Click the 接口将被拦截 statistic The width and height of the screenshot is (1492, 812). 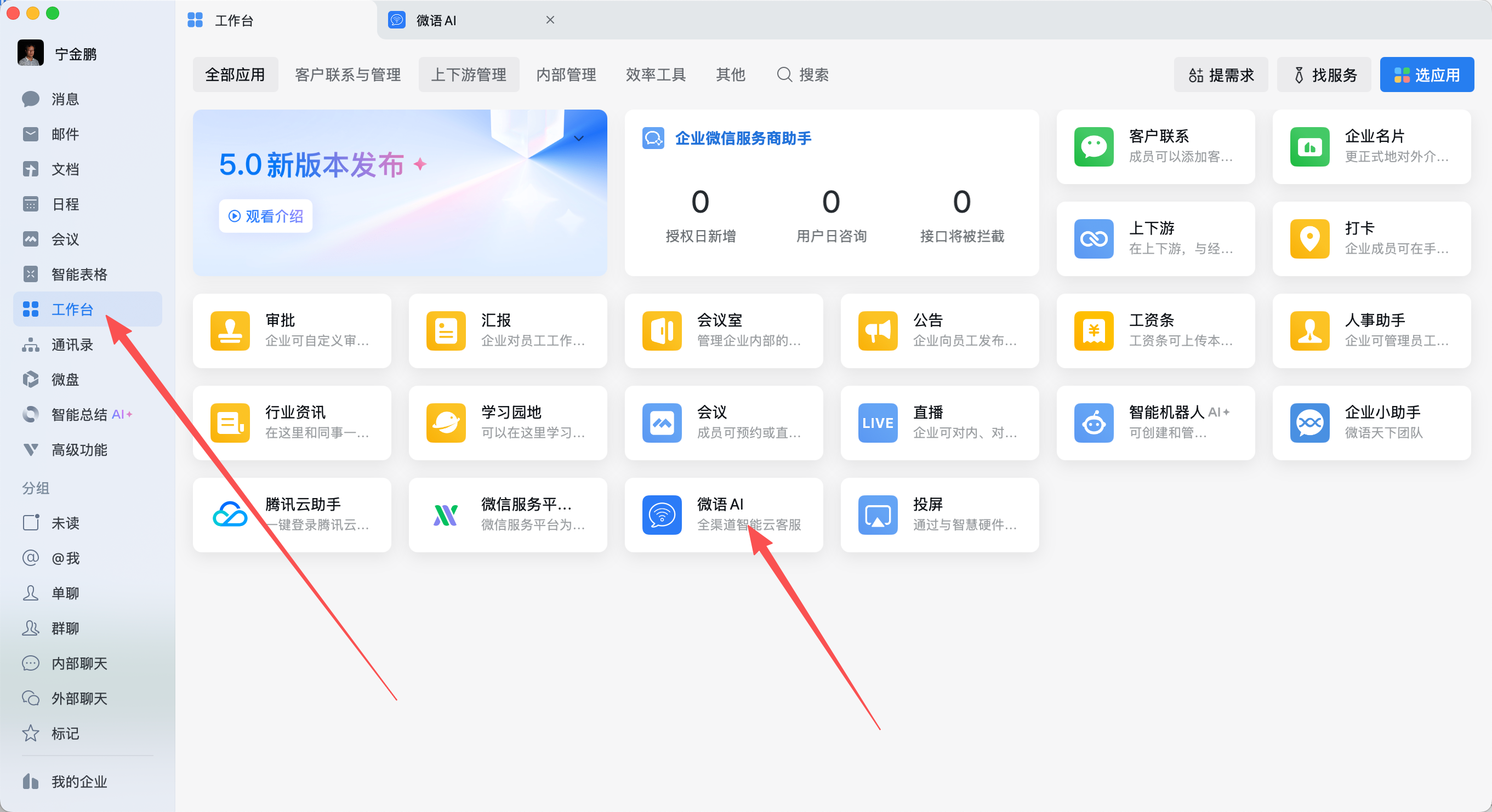click(x=962, y=215)
